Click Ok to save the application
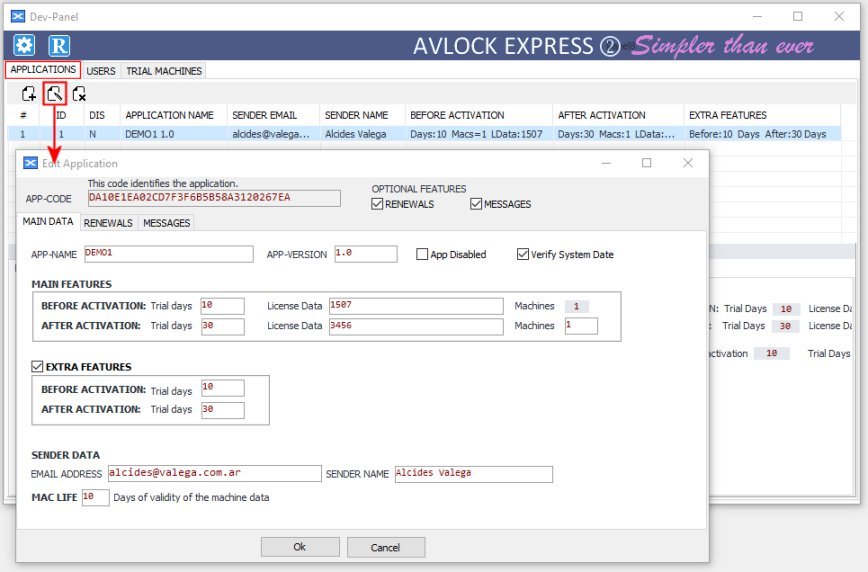This screenshot has height=572, width=868. 300,547
